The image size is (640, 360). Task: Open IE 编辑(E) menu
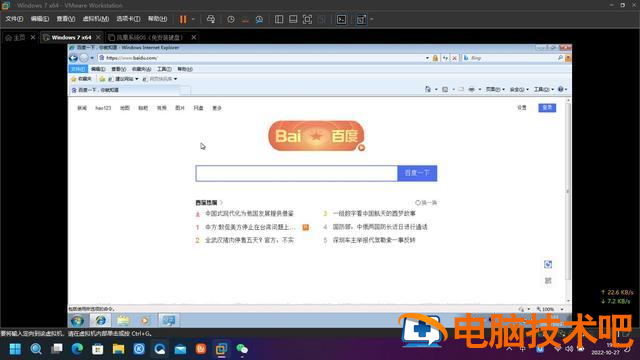point(98,69)
